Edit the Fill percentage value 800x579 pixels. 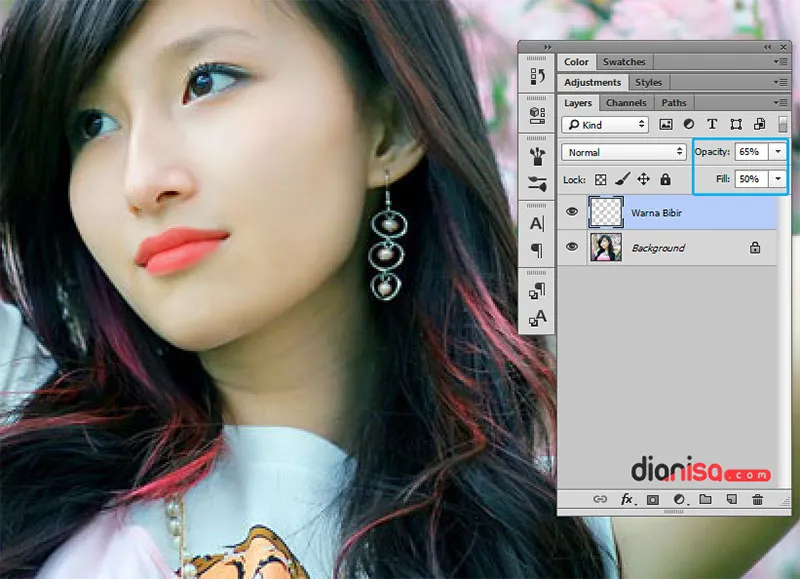pos(748,178)
